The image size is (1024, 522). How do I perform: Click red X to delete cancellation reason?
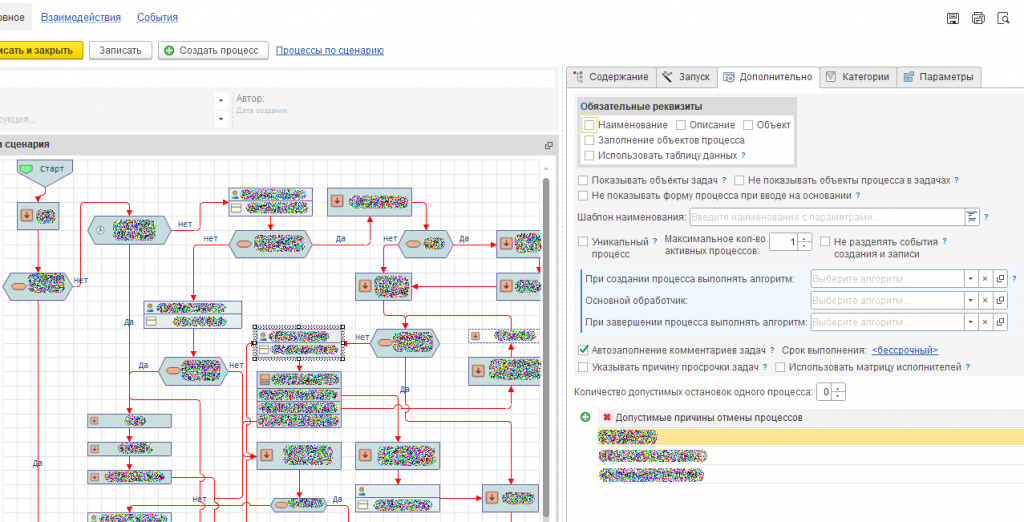coord(606,417)
